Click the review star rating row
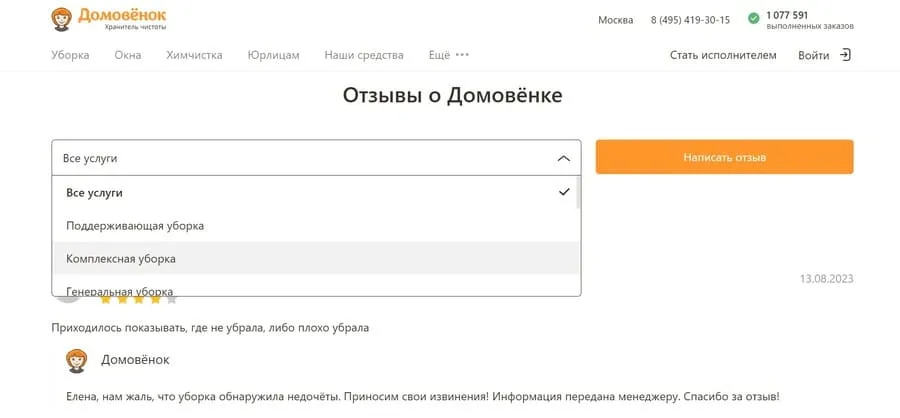 [138, 299]
